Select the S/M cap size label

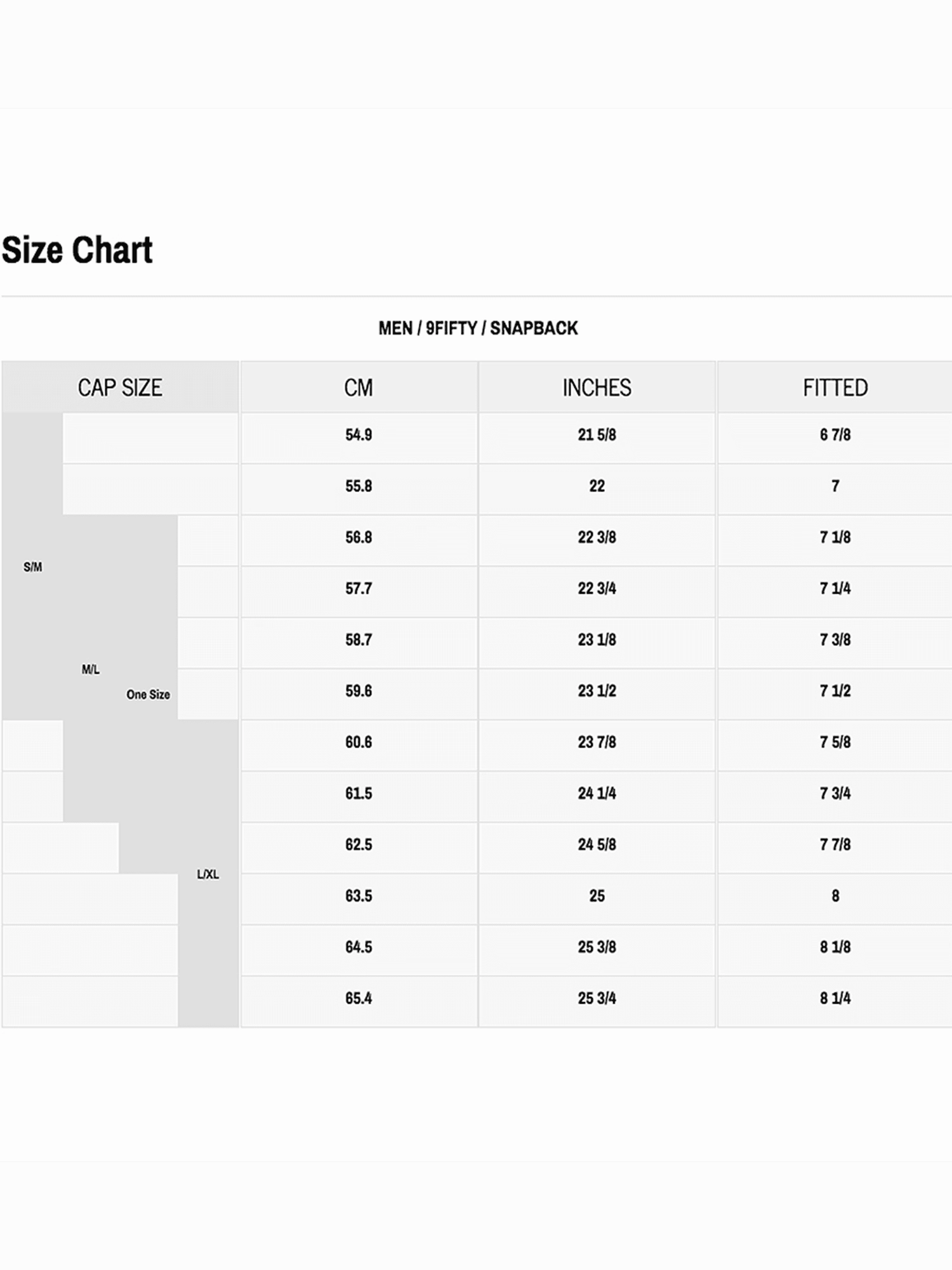[x=33, y=567]
